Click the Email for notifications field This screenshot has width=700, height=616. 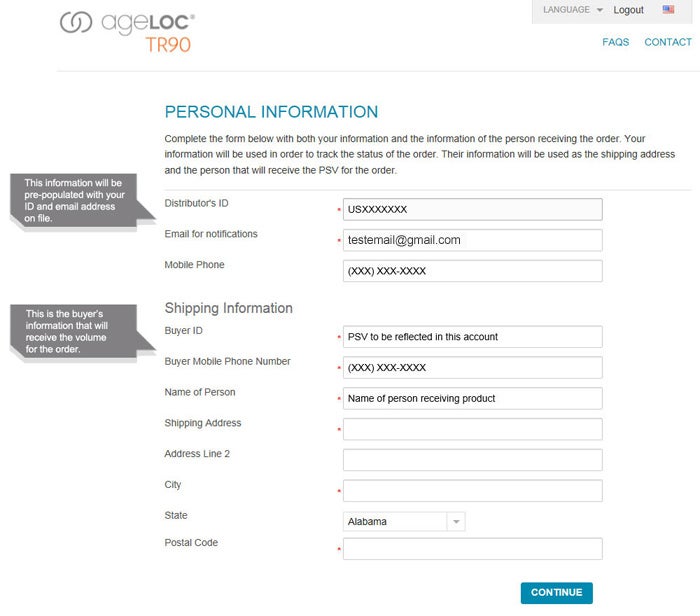pyautogui.click(x=472, y=240)
